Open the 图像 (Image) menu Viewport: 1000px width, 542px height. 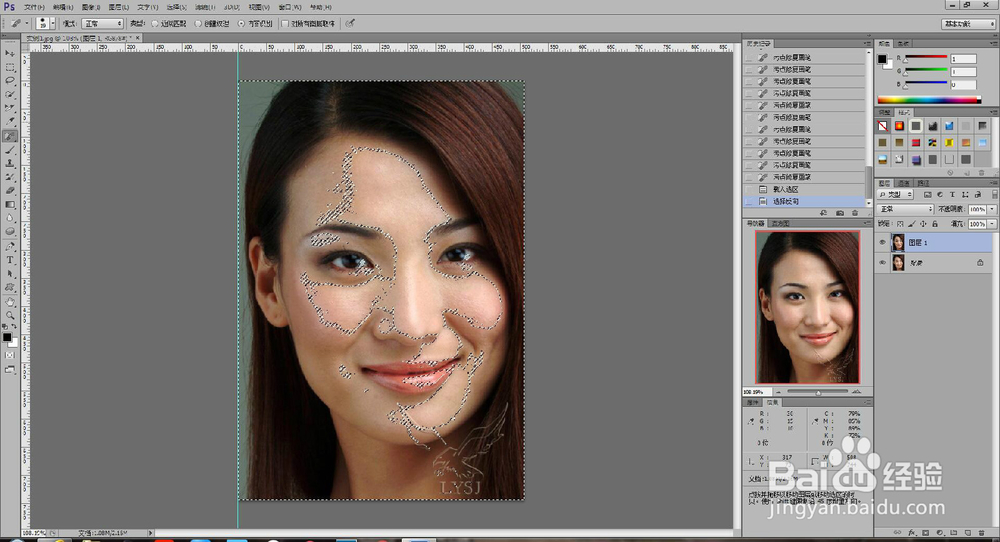coord(91,7)
